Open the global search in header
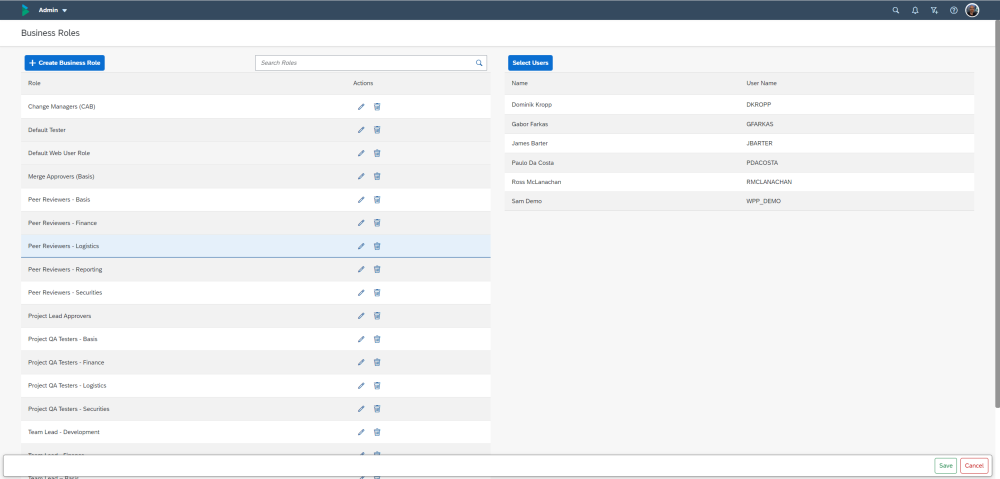 (x=896, y=10)
